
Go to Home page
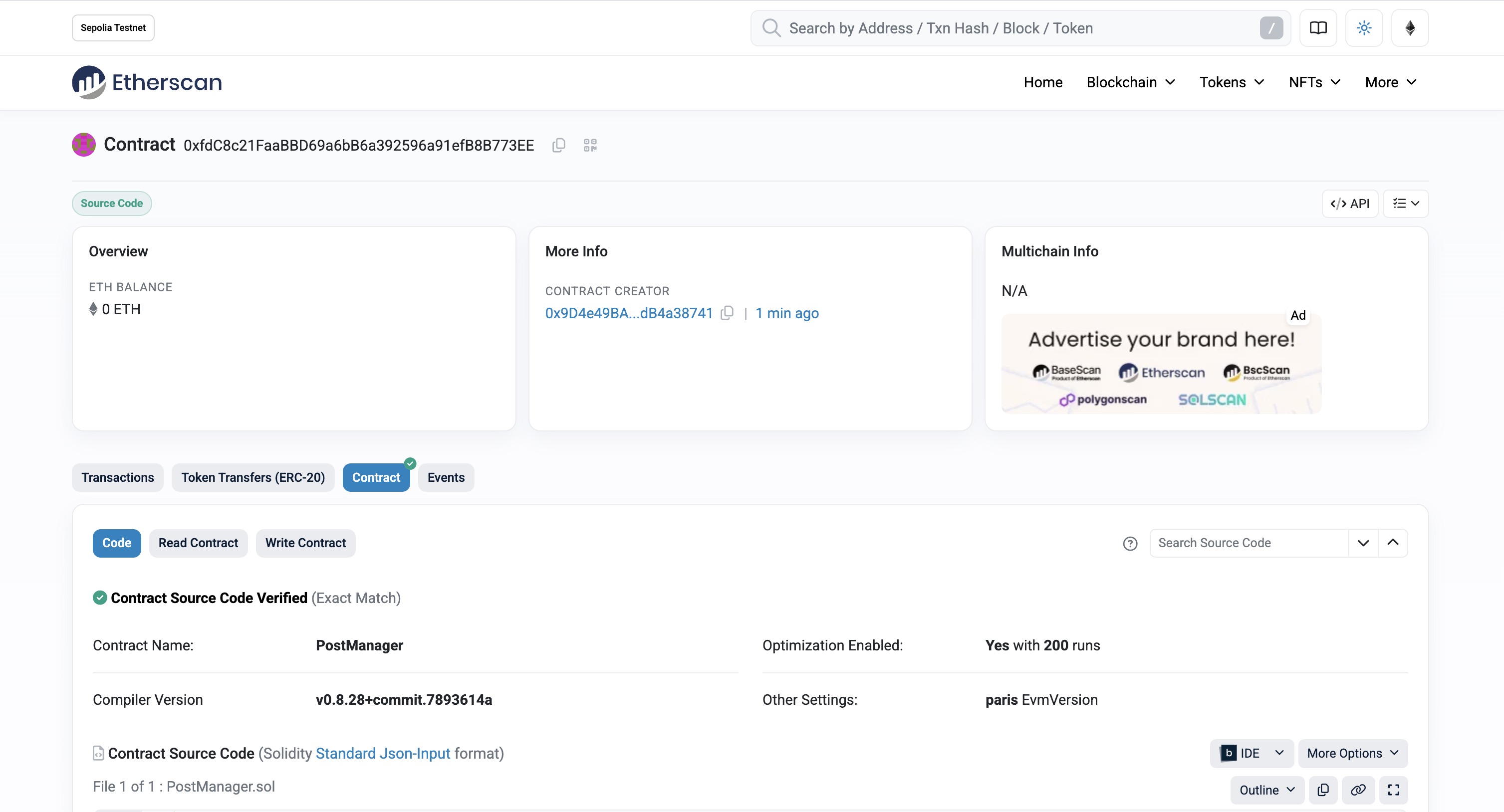pos(1043,82)
